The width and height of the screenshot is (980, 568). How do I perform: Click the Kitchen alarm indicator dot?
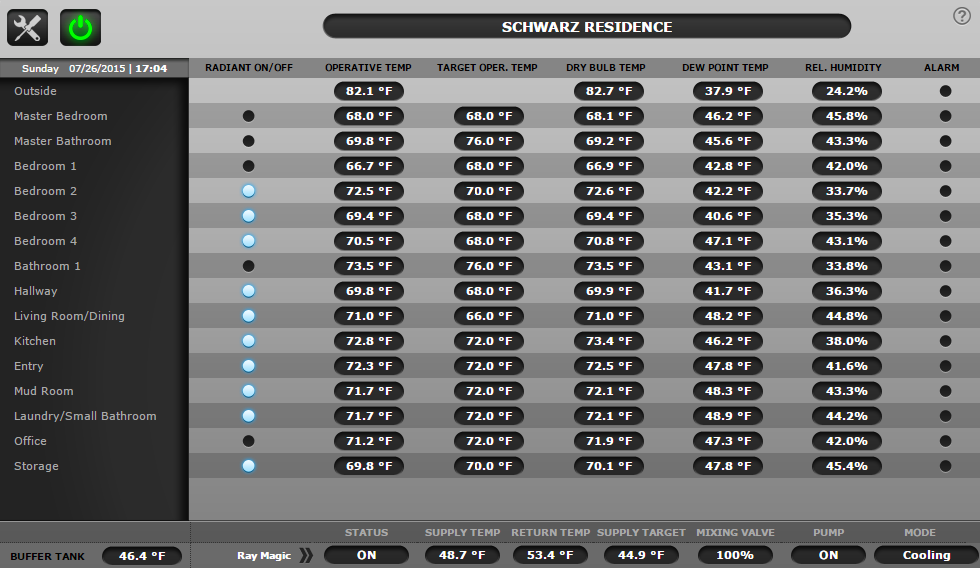point(945,341)
